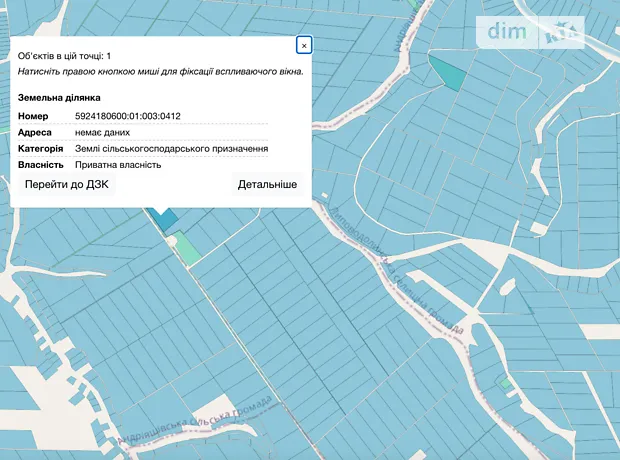The width and height of the screenshot is (620, 460).
Task: Click the teal highlighted parcel at upper right
Action: (x=448, y=71)
